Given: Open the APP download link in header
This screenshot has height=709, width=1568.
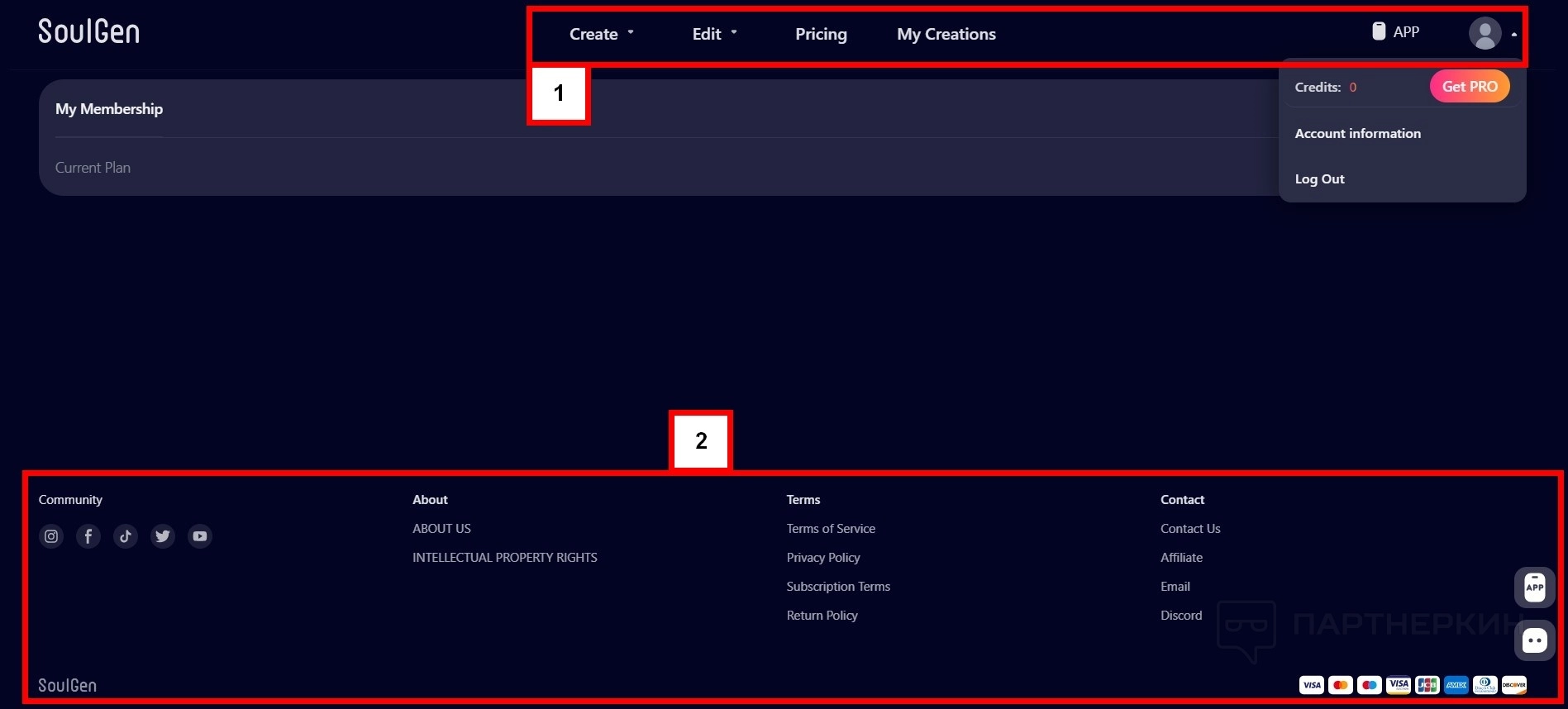Looking at the screenshot, I should click(1395, 31).
